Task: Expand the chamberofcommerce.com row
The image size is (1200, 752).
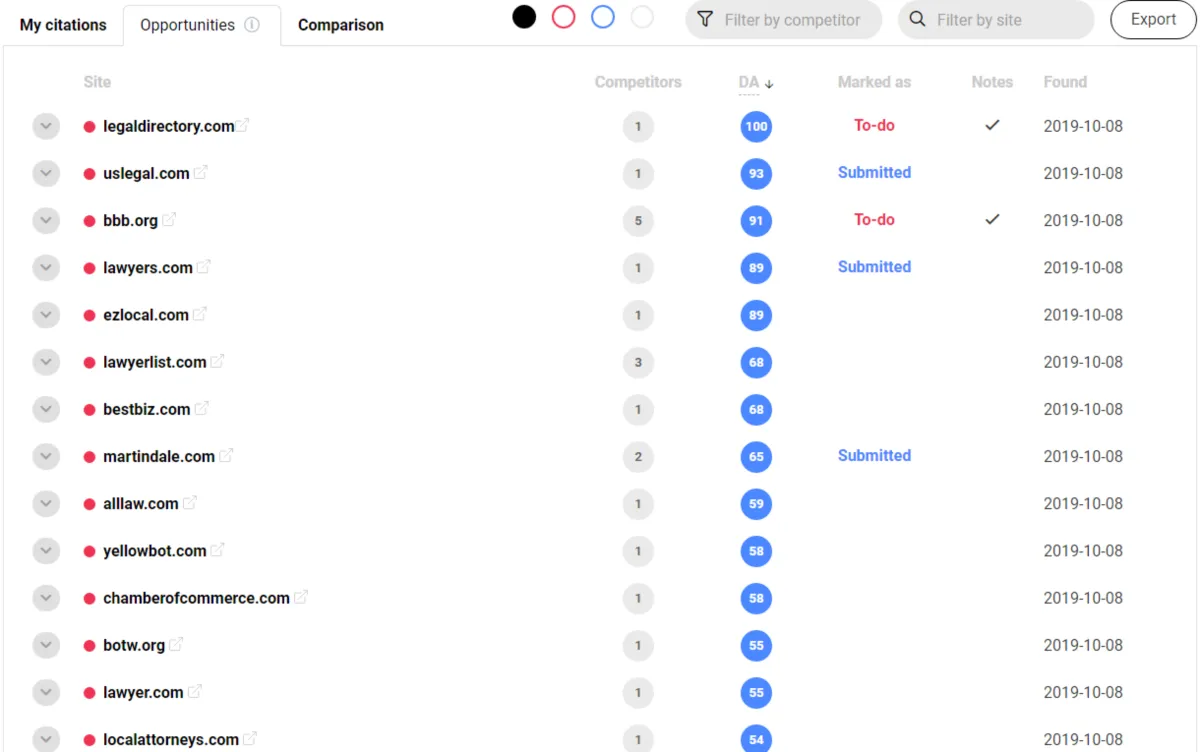Action: click(46, 598)
